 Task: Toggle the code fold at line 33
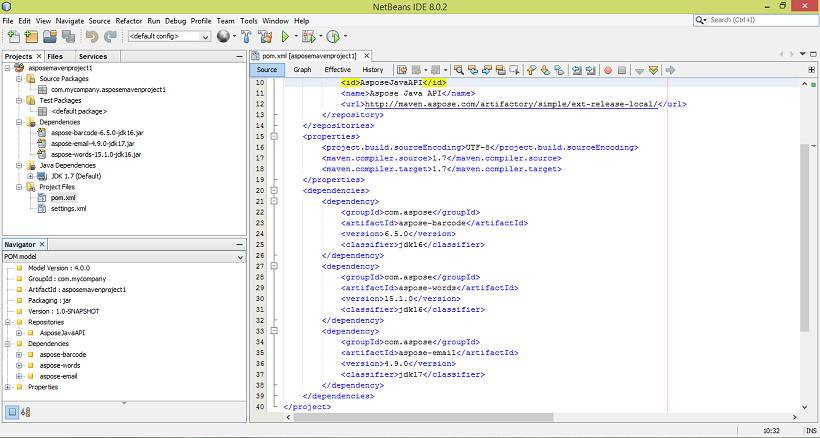274,331
